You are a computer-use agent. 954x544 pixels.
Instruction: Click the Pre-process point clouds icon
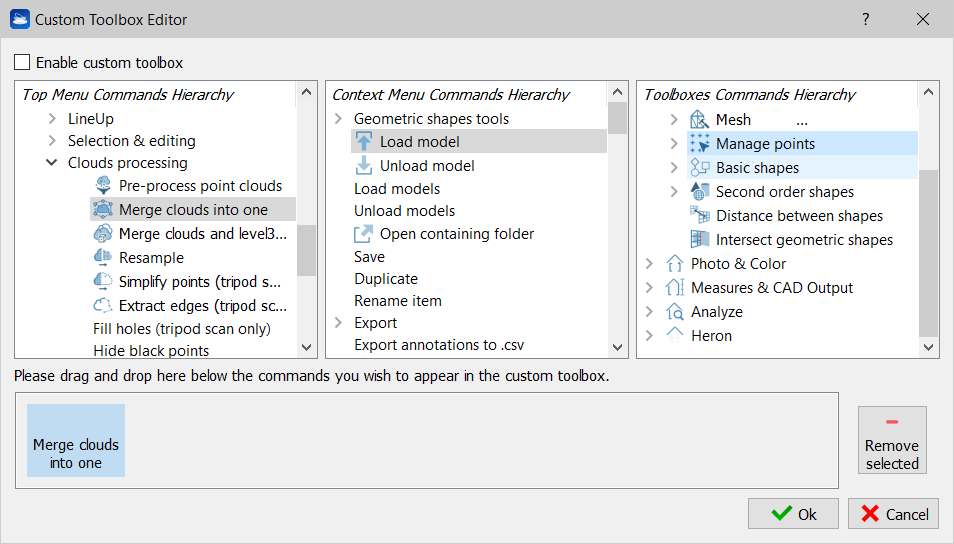click(103, 185)
